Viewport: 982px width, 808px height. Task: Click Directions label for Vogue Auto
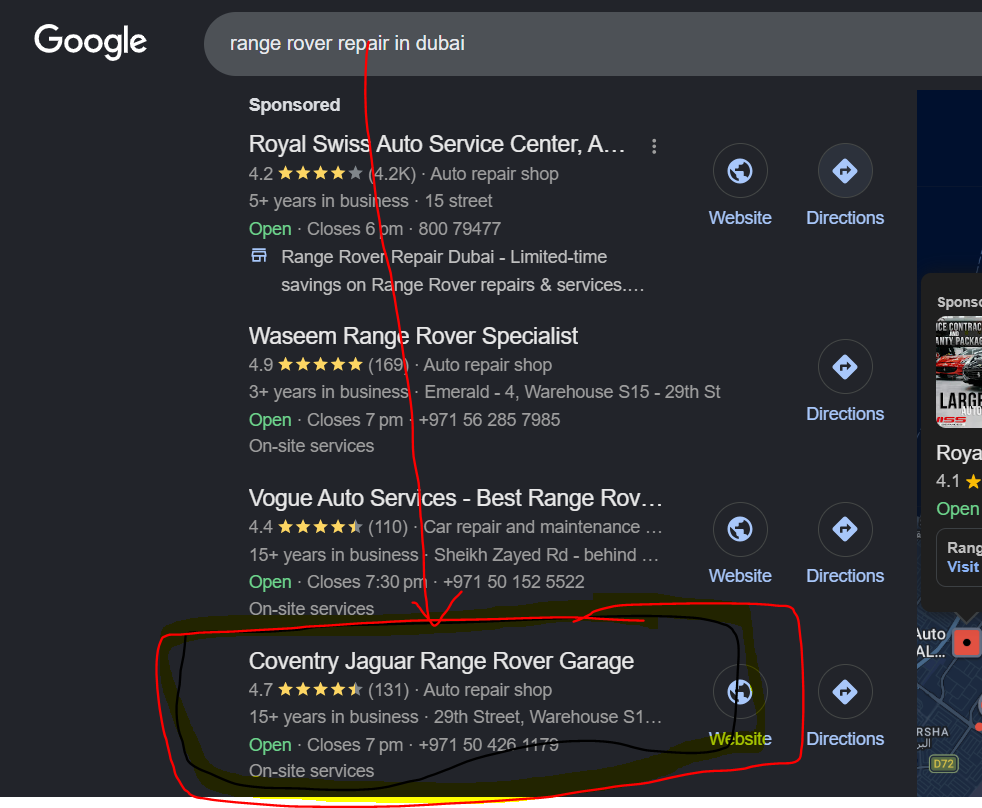point(845,576)
